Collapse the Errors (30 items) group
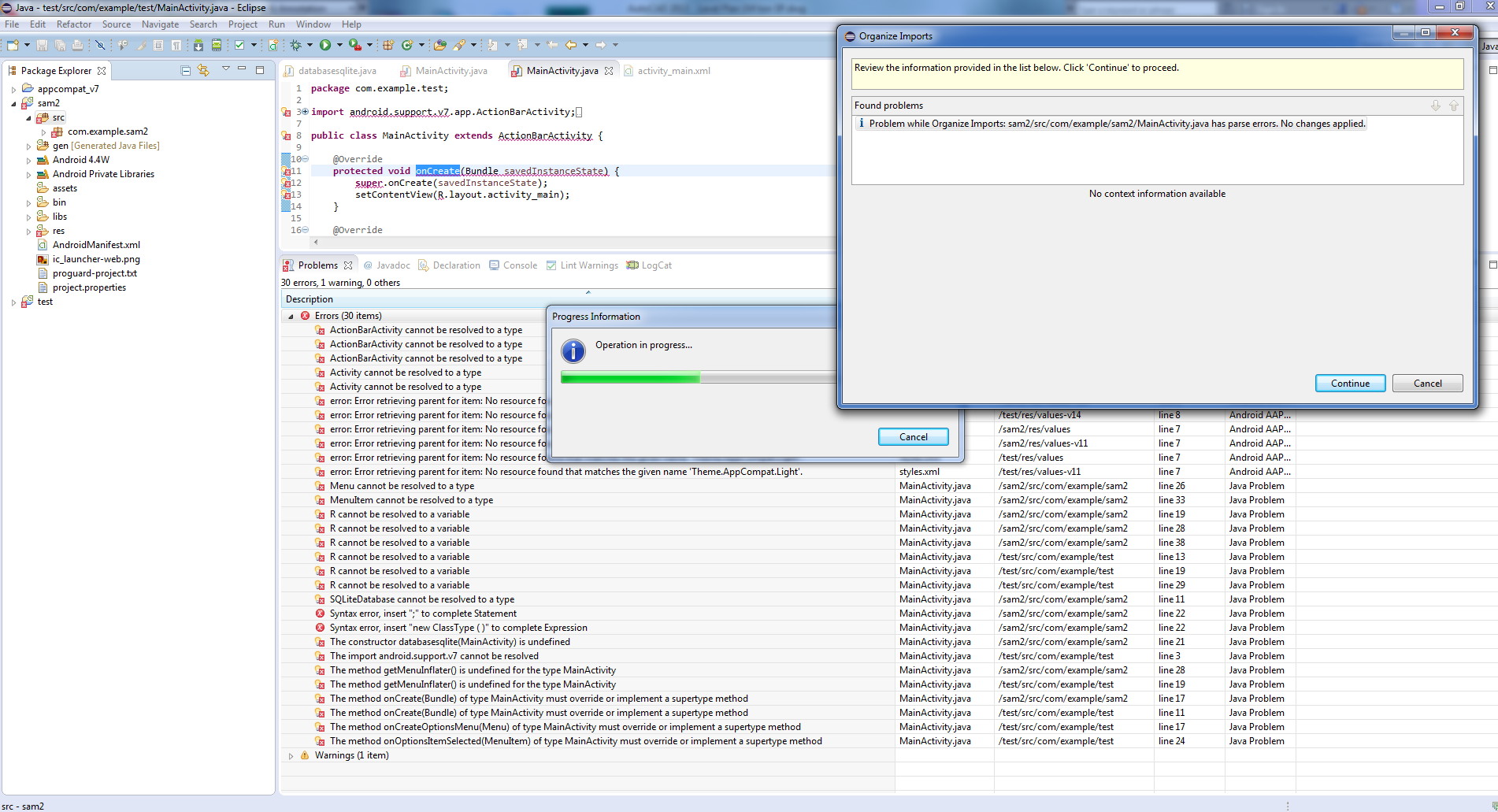 [291, 316]
